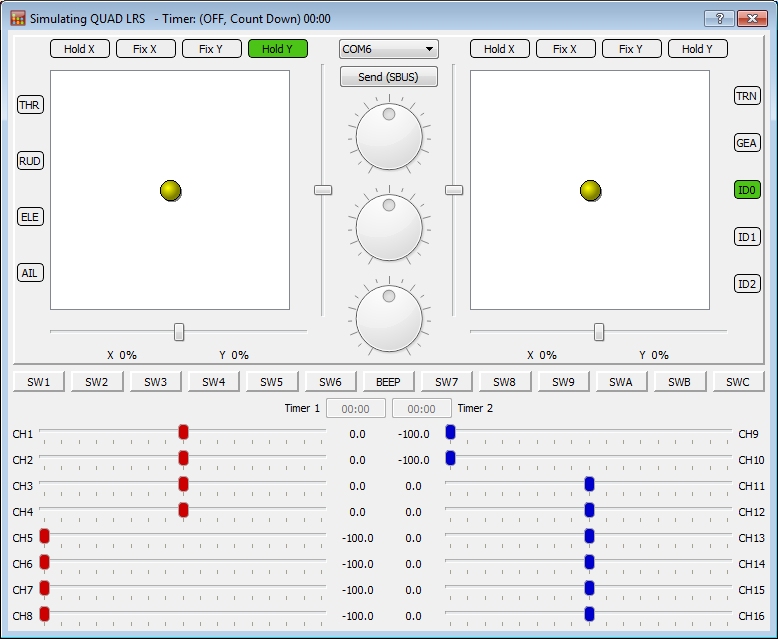Select the ID1 flight mode
The height and width of the screenshot is (639, 778).
747,237
